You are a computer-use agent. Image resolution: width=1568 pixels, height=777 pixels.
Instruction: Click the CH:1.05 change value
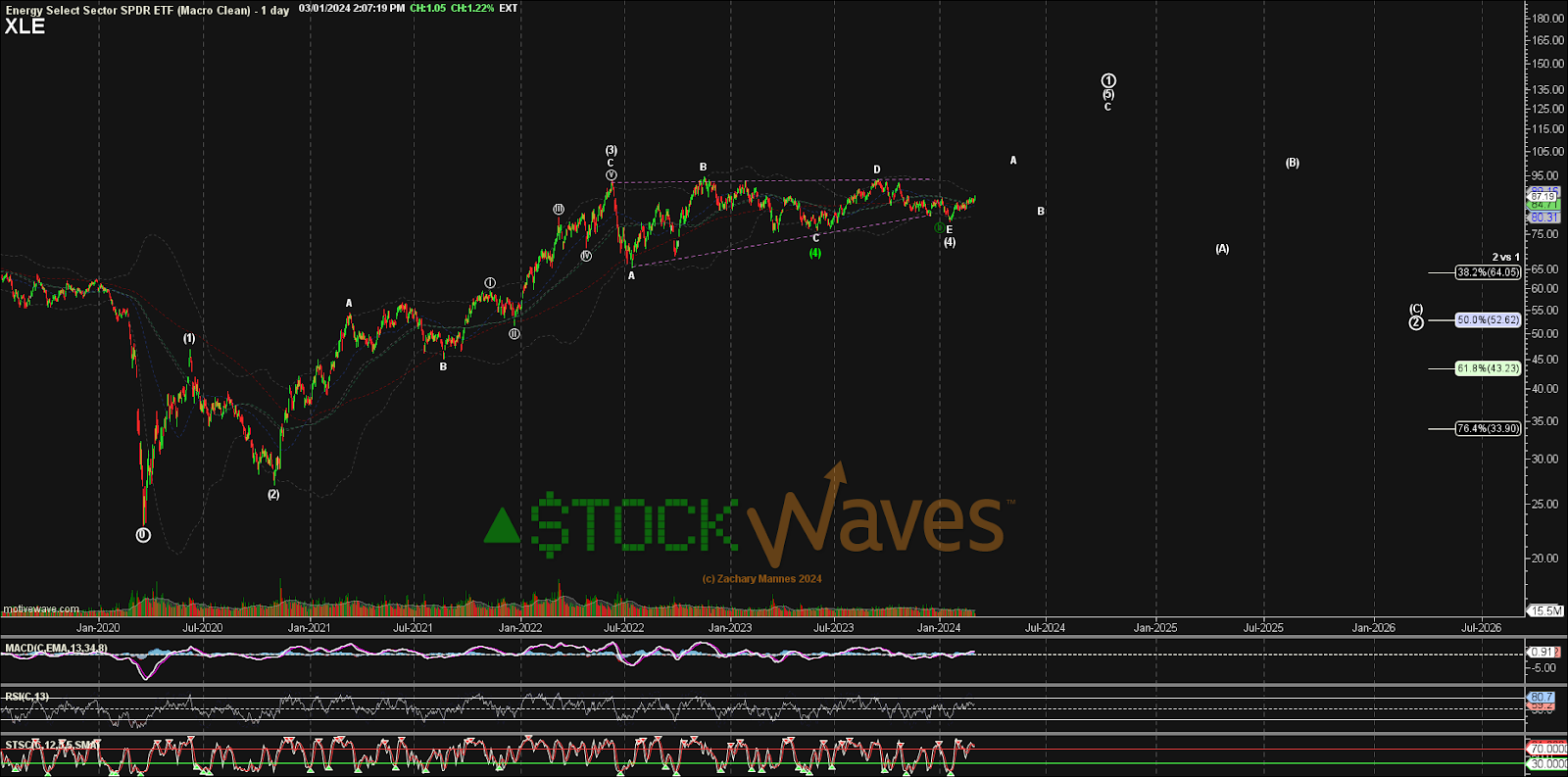427,8
